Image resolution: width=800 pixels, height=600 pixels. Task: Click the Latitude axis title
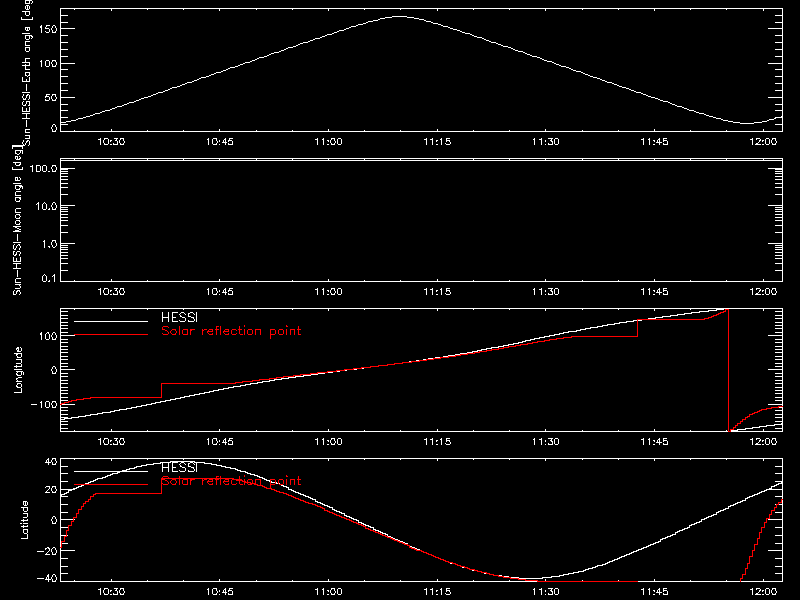click(24, 520)
